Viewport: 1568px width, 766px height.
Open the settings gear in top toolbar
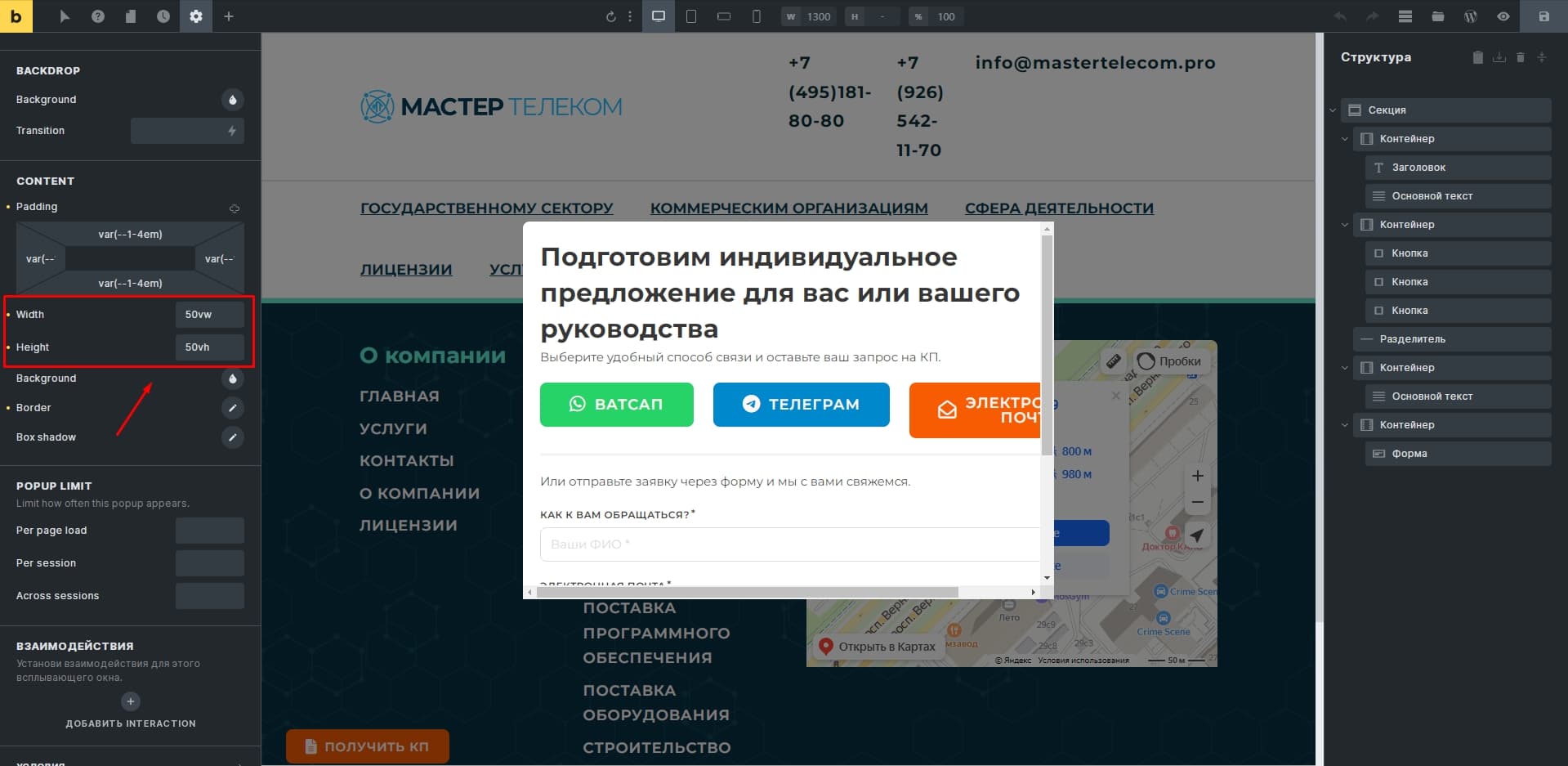[x=196, y=16]
